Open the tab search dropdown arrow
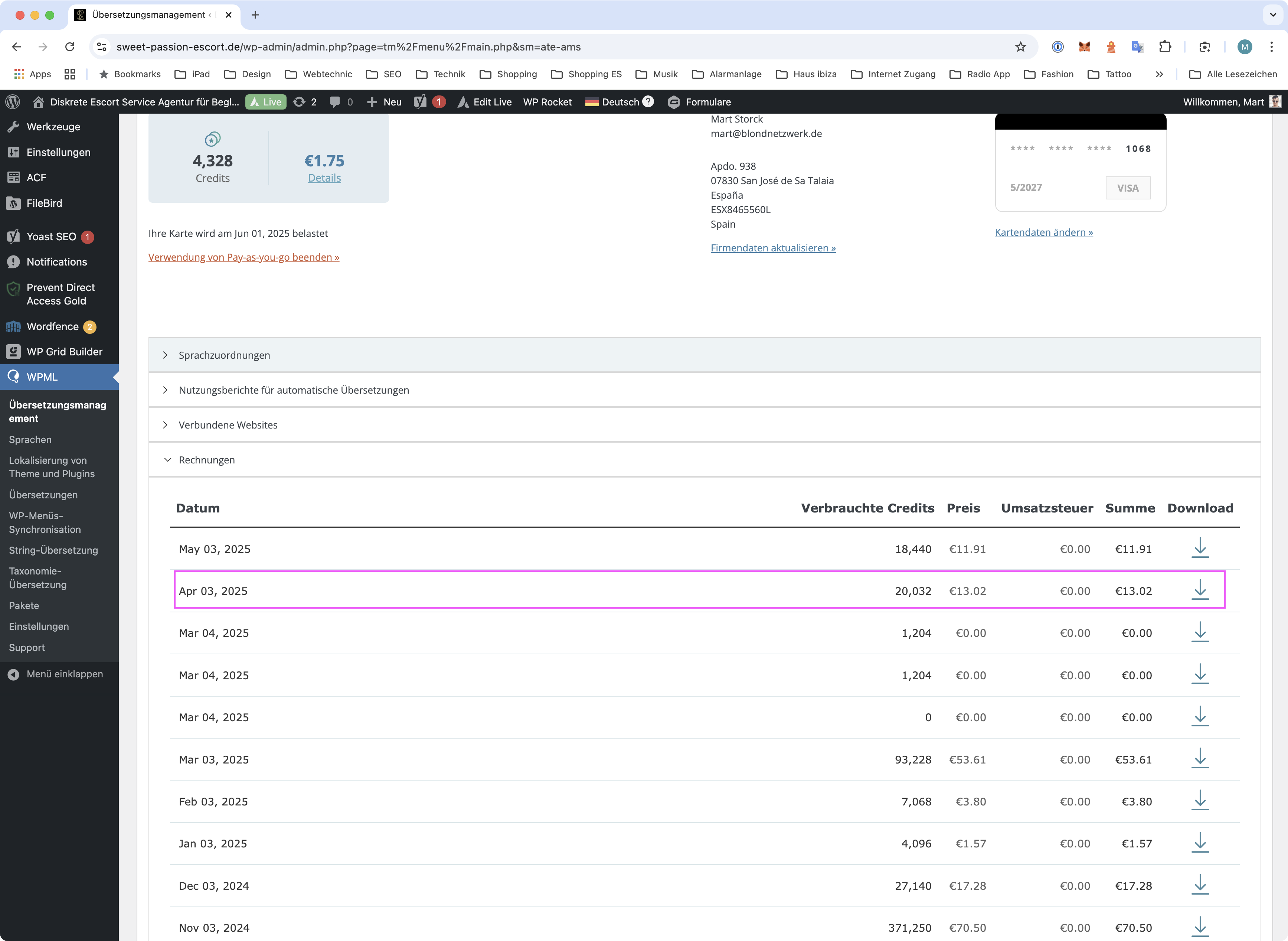Screen dimensions: 1288x941 point(1273,15)
